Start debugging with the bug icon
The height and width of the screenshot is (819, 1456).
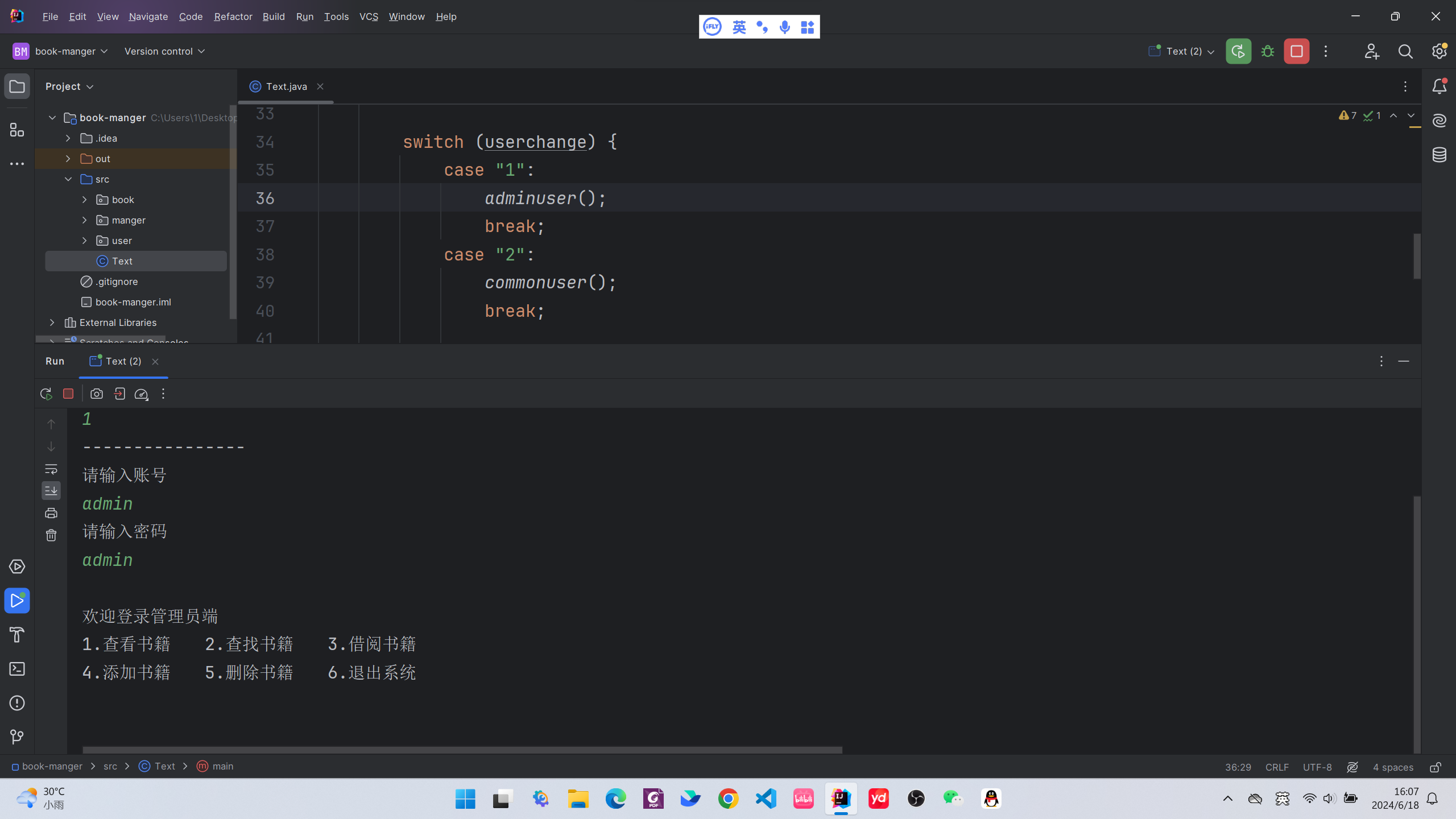coord(1267,51)
